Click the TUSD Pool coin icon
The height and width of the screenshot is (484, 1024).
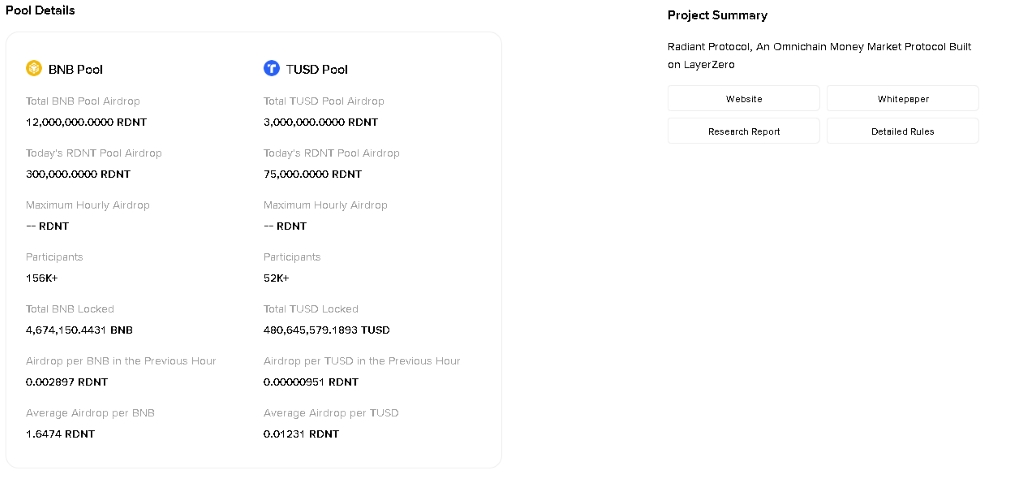tap(272, 68)
